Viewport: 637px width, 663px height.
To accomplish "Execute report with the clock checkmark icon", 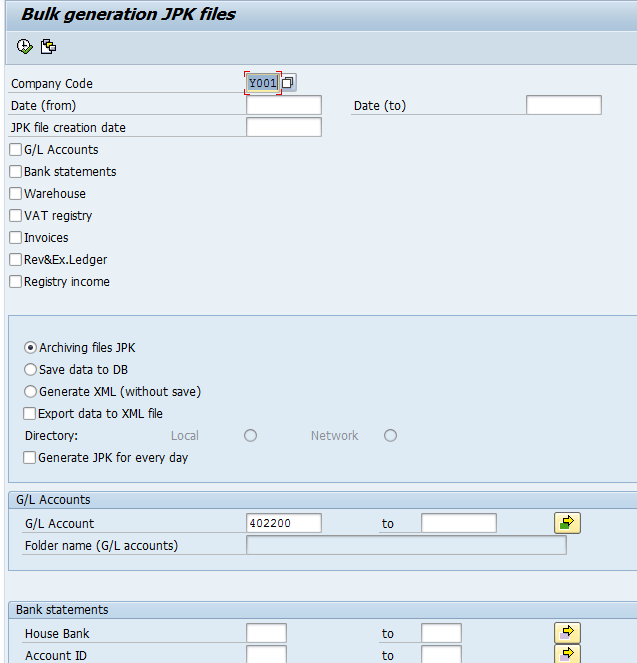I will [25, 47].
